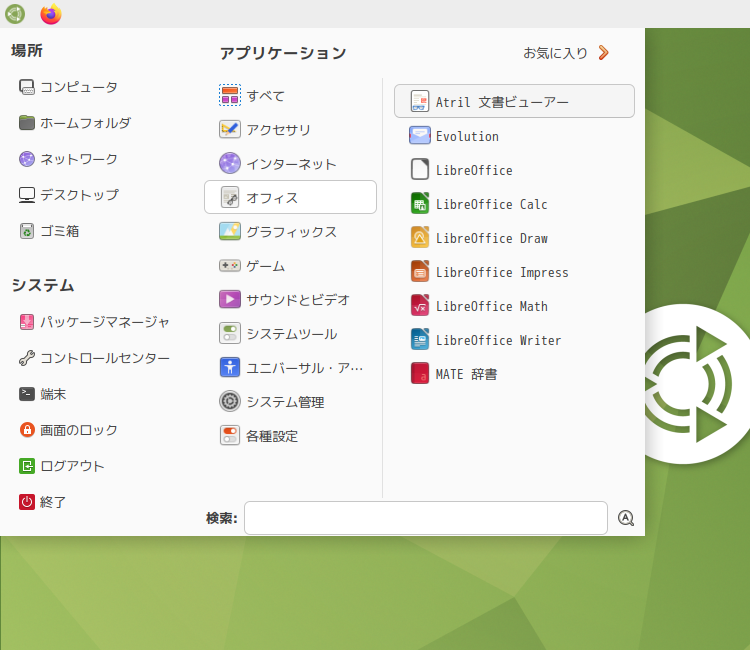Switch to お気に入り favorites view
Image resolution: width=750 pixels, height=650 pixels.
tap(566, 53)
